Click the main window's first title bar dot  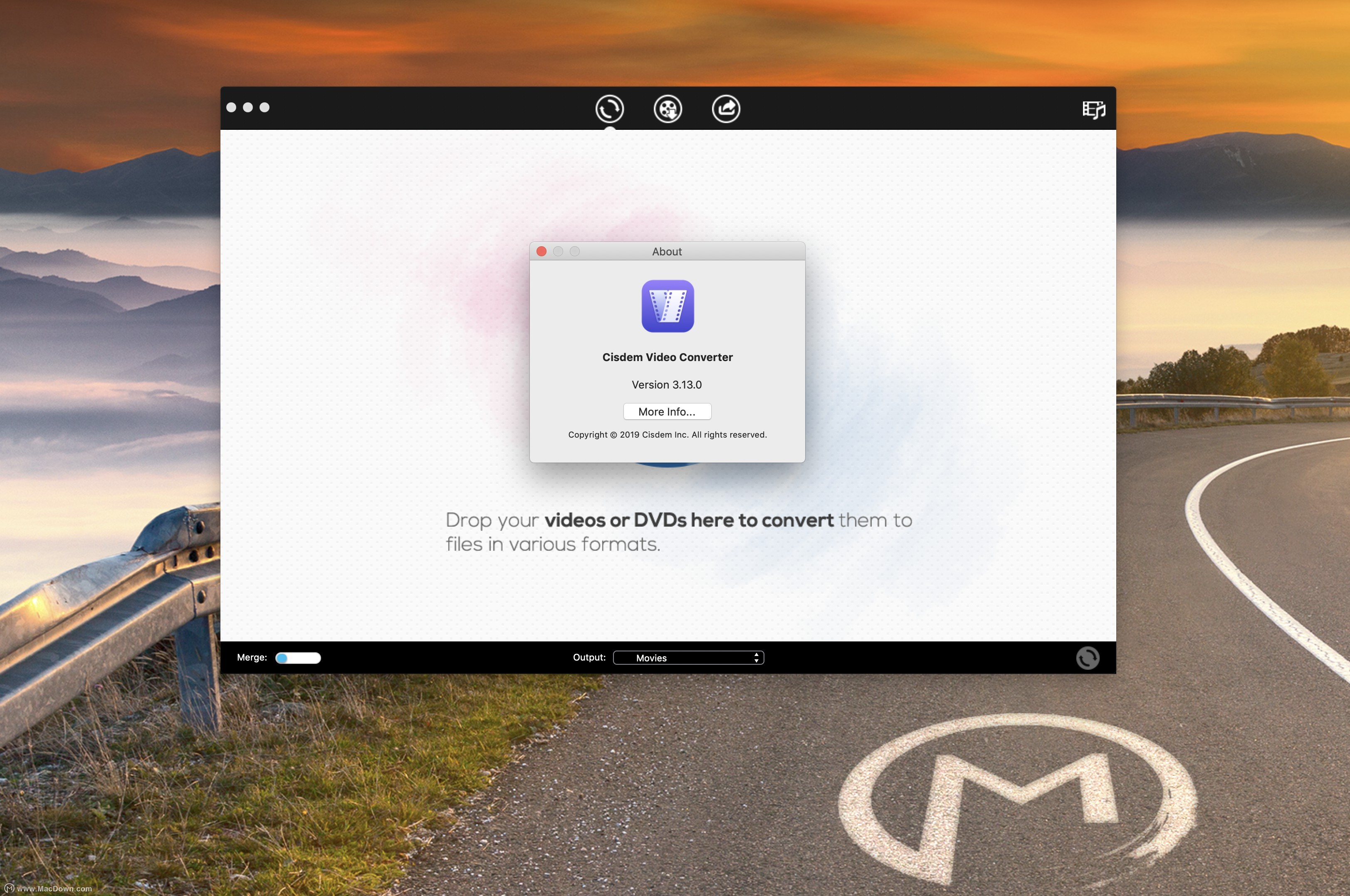point(231,107)
